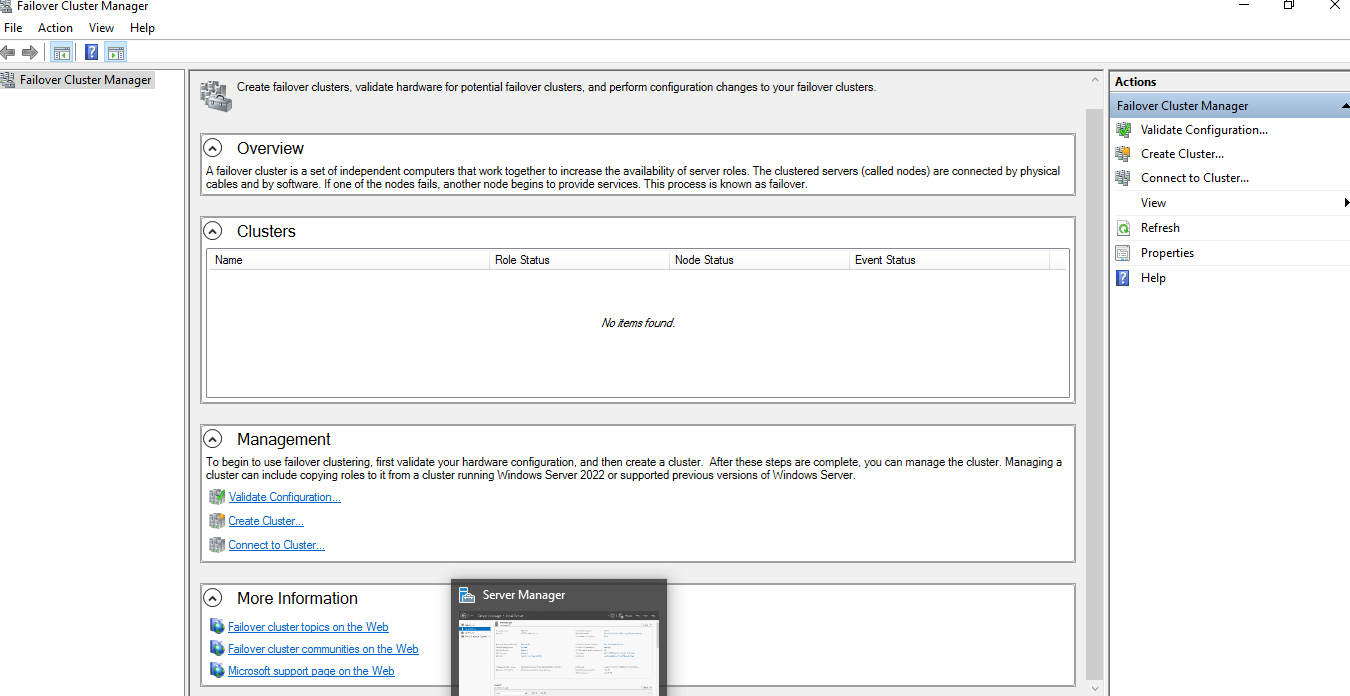Click the center pane scrollbar down arrow
1350x696 pixels.
(x=1095, y=688)
